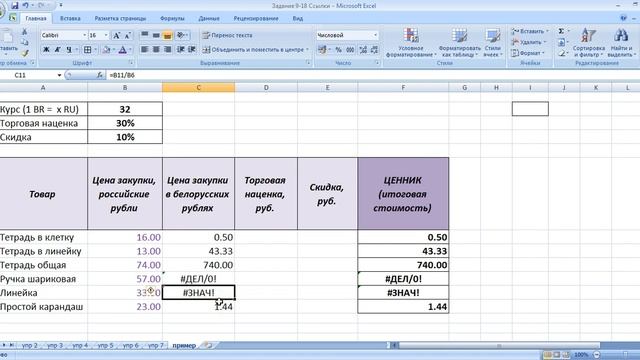This screenshot has width=640, height=360.
Task: Click the Increase Decimal icon
Action: click(363, 50)
